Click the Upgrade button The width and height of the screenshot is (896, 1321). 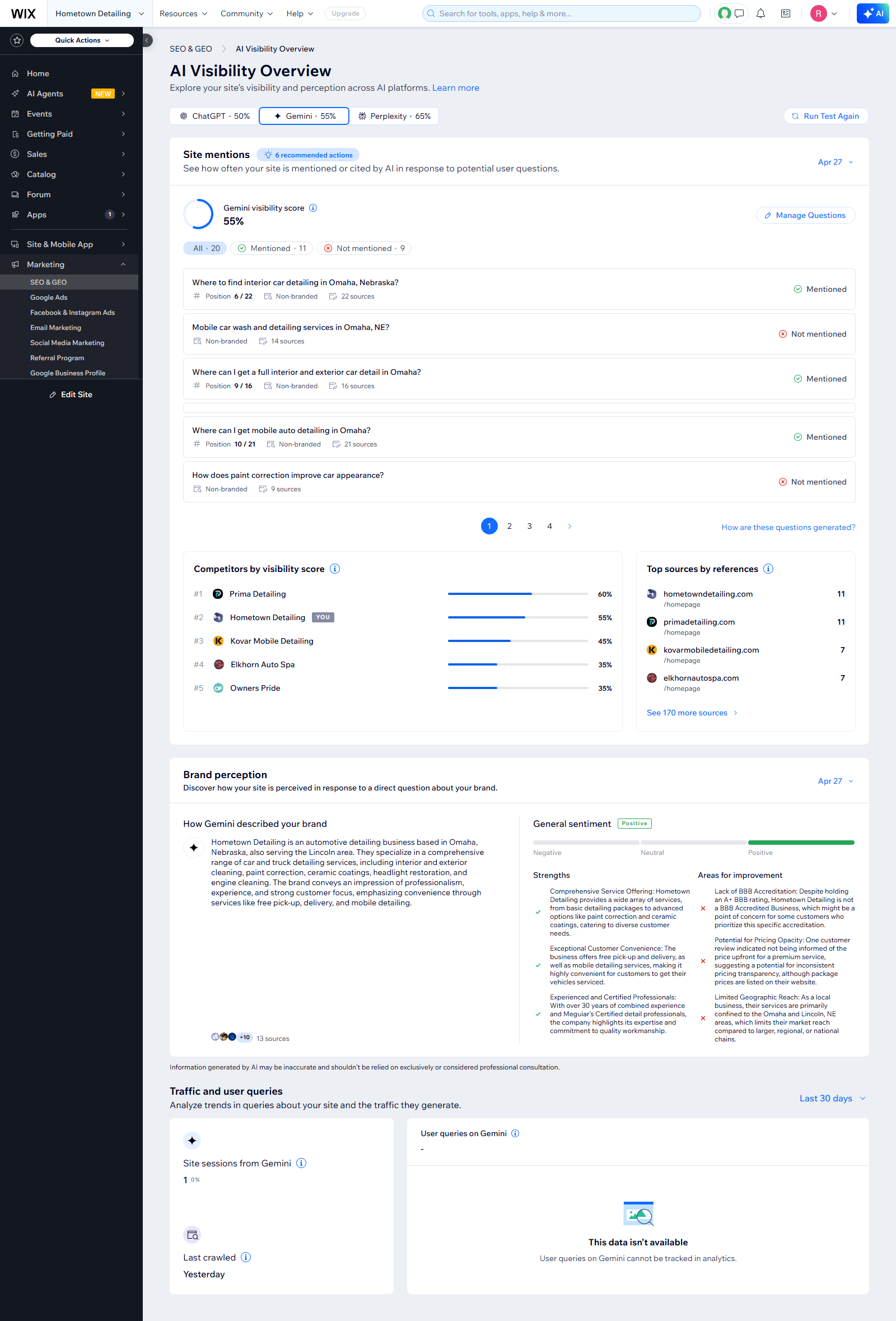coord(346,13)
